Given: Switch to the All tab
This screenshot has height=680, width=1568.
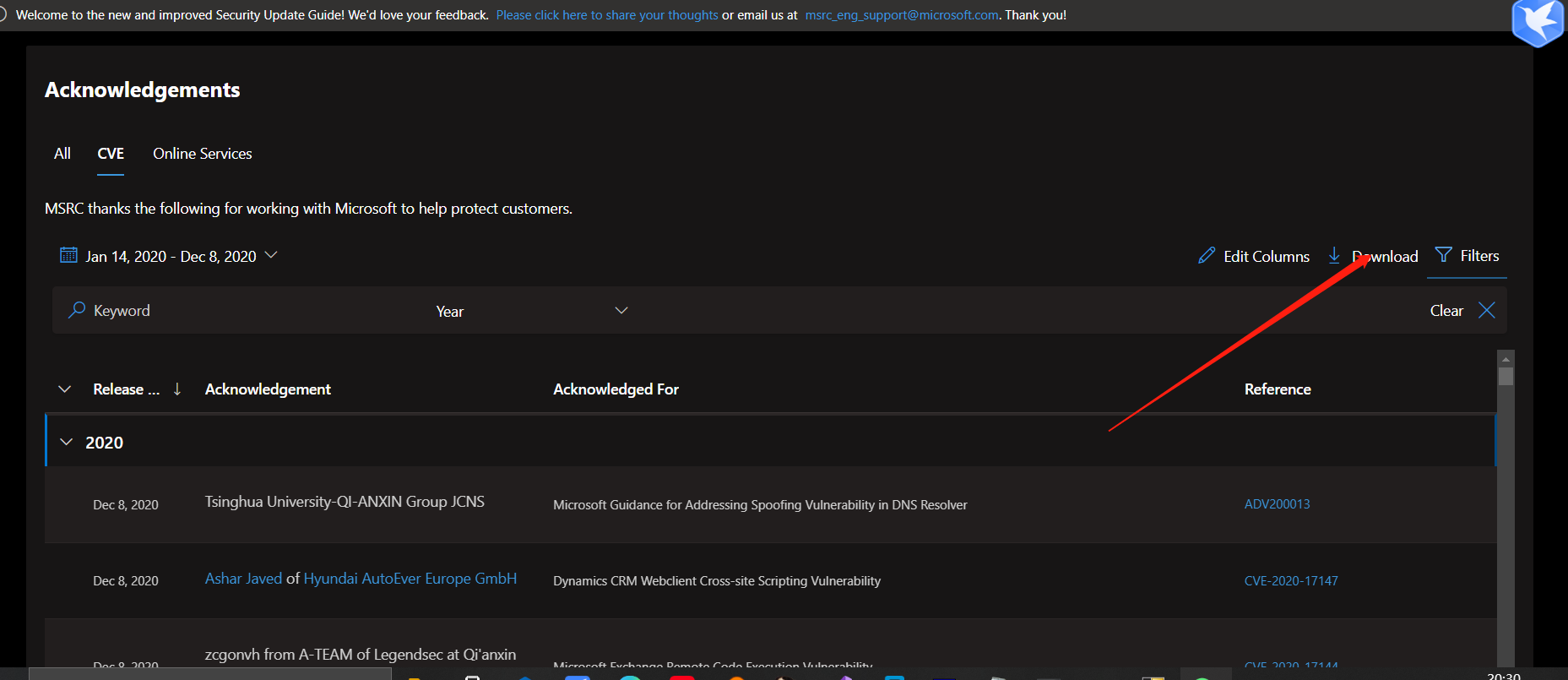Looking at the screenshot, I should click(62, 154).
